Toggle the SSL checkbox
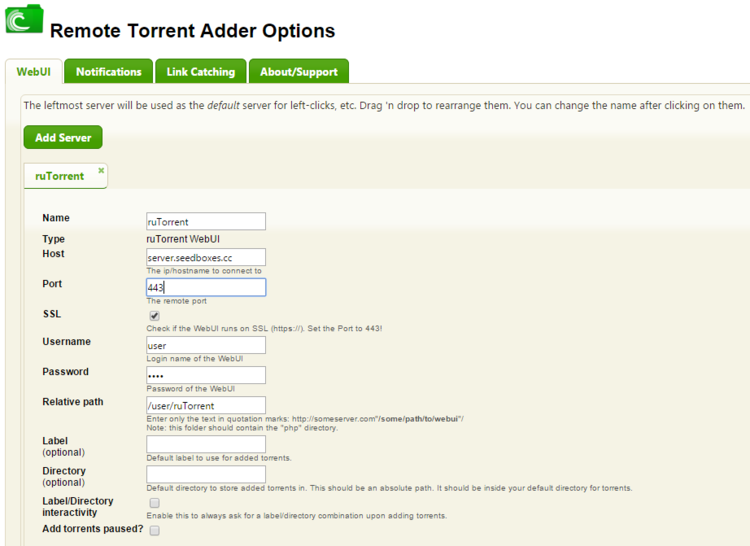The height and width of the screenshot is (546, 750). click(x=154, y=316)
